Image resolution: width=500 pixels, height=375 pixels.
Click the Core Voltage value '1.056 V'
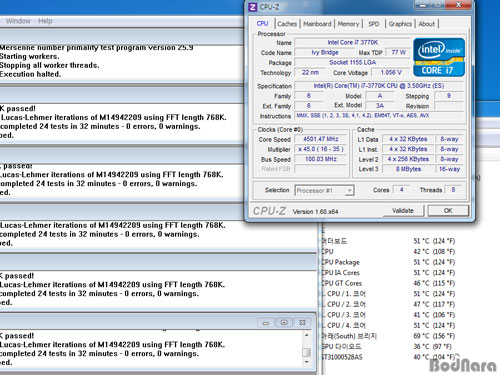(x=391, y=72)
